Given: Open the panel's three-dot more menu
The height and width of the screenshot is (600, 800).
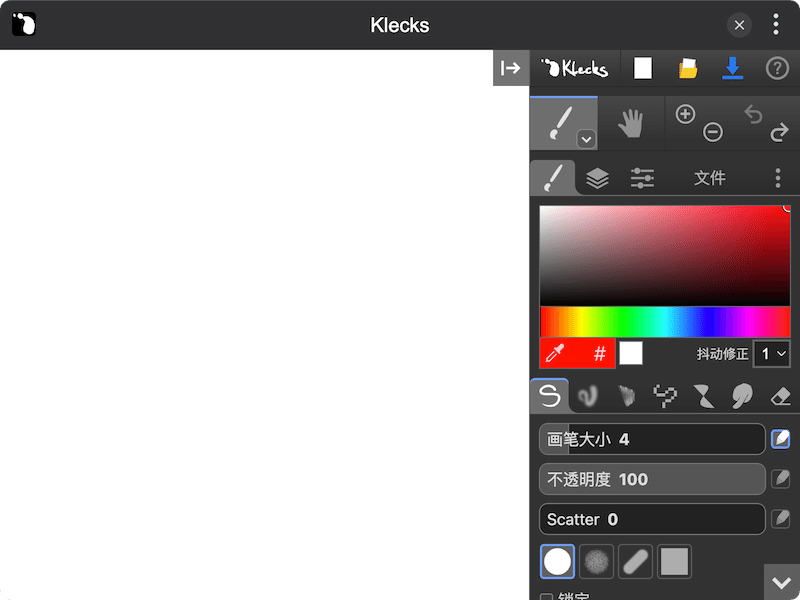Looking at the screenshot, I should coord(778,178).
